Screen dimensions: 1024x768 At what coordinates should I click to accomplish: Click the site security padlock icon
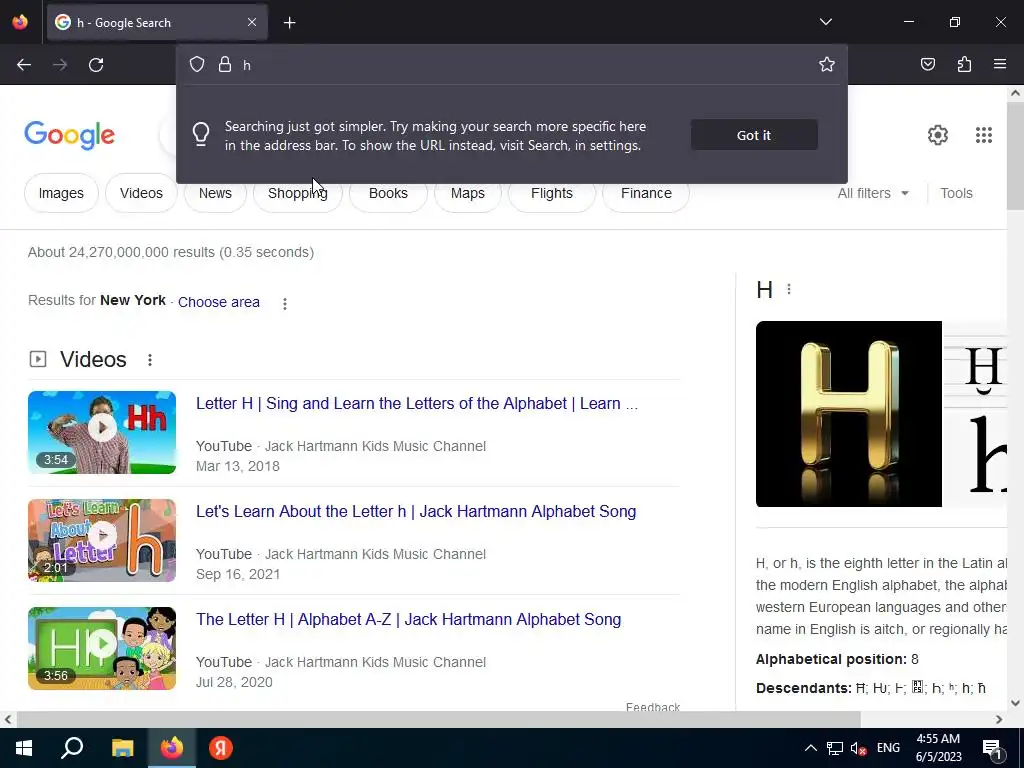click(x=225, y=64)
